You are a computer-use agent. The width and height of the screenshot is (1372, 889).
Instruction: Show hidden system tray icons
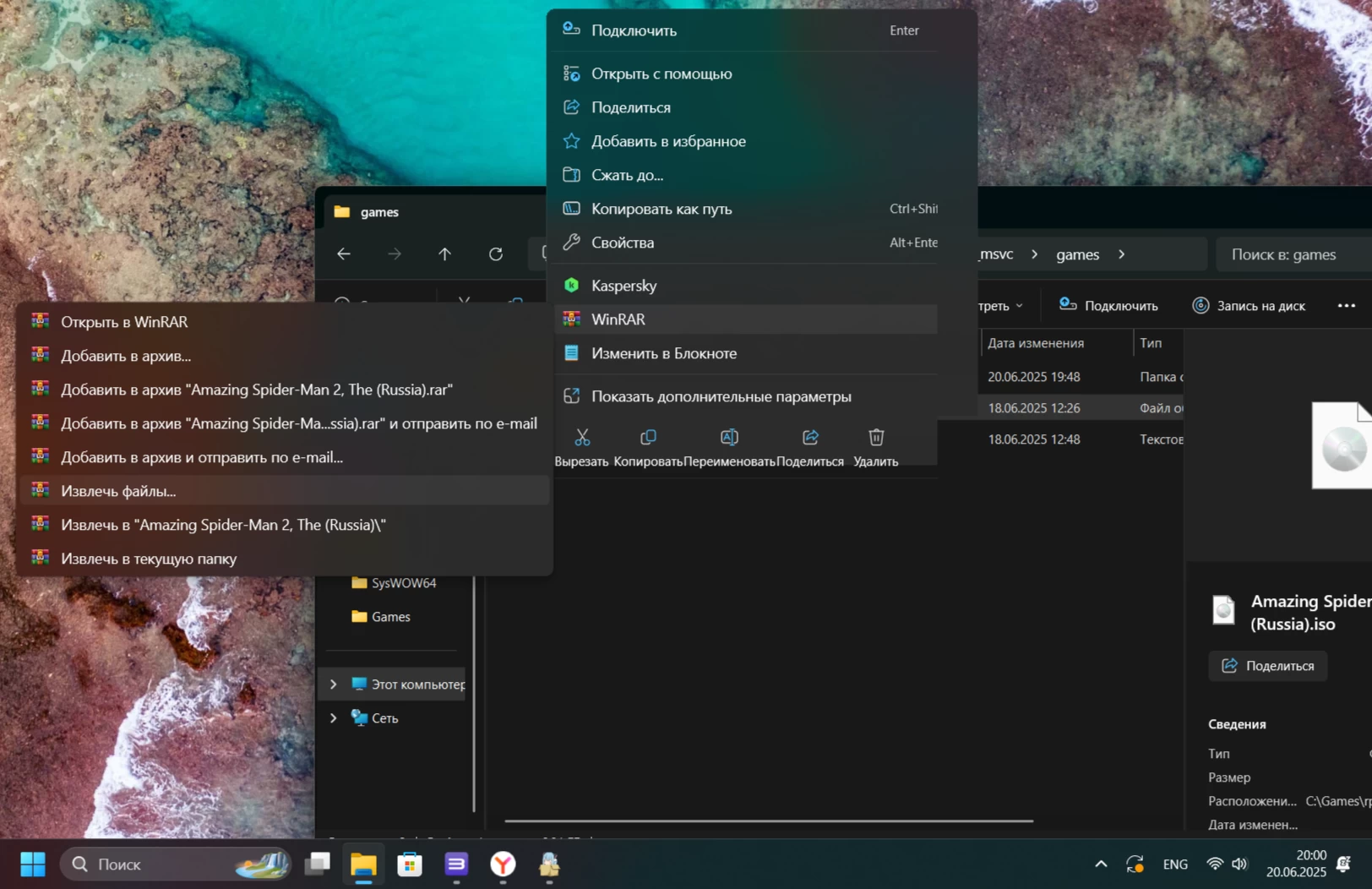point(1101,864)
